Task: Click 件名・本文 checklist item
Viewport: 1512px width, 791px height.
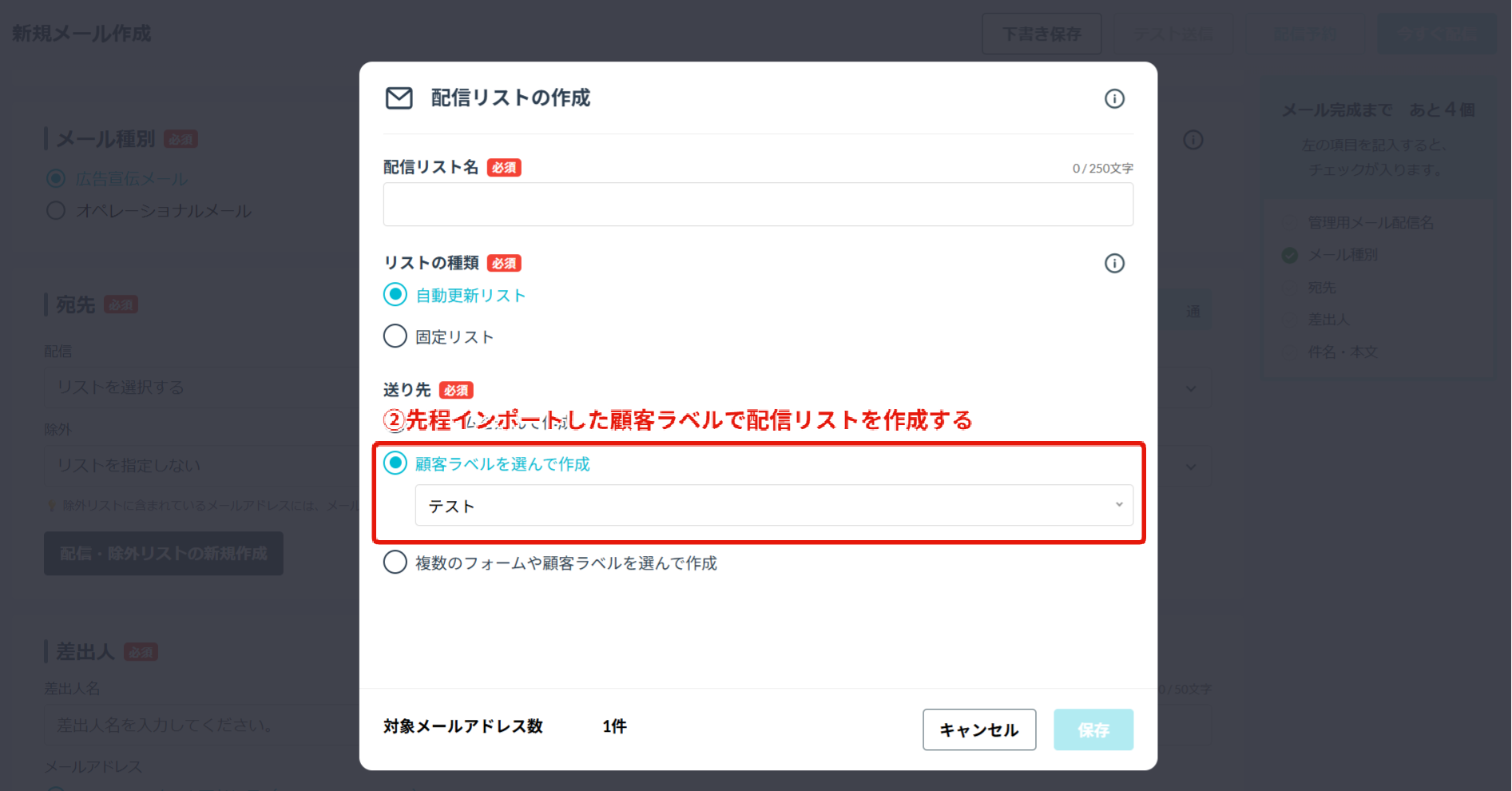Action: pyautogui.click(x=1343, y=352)
